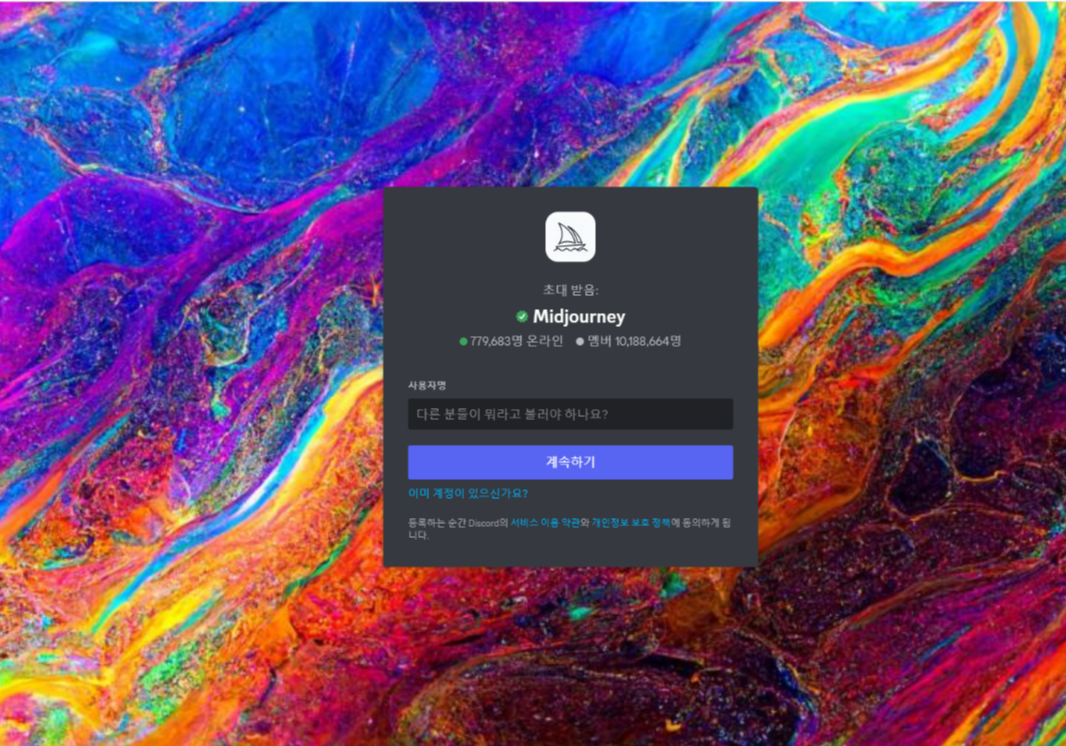Open the 이미 계정이 있으신가요? link
Viewport: 1066px width, 746px height.
pyautogui.click(x=468, y=493)
